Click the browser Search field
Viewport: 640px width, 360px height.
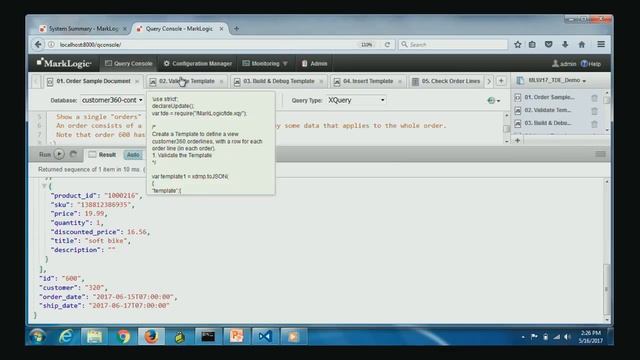453,44
